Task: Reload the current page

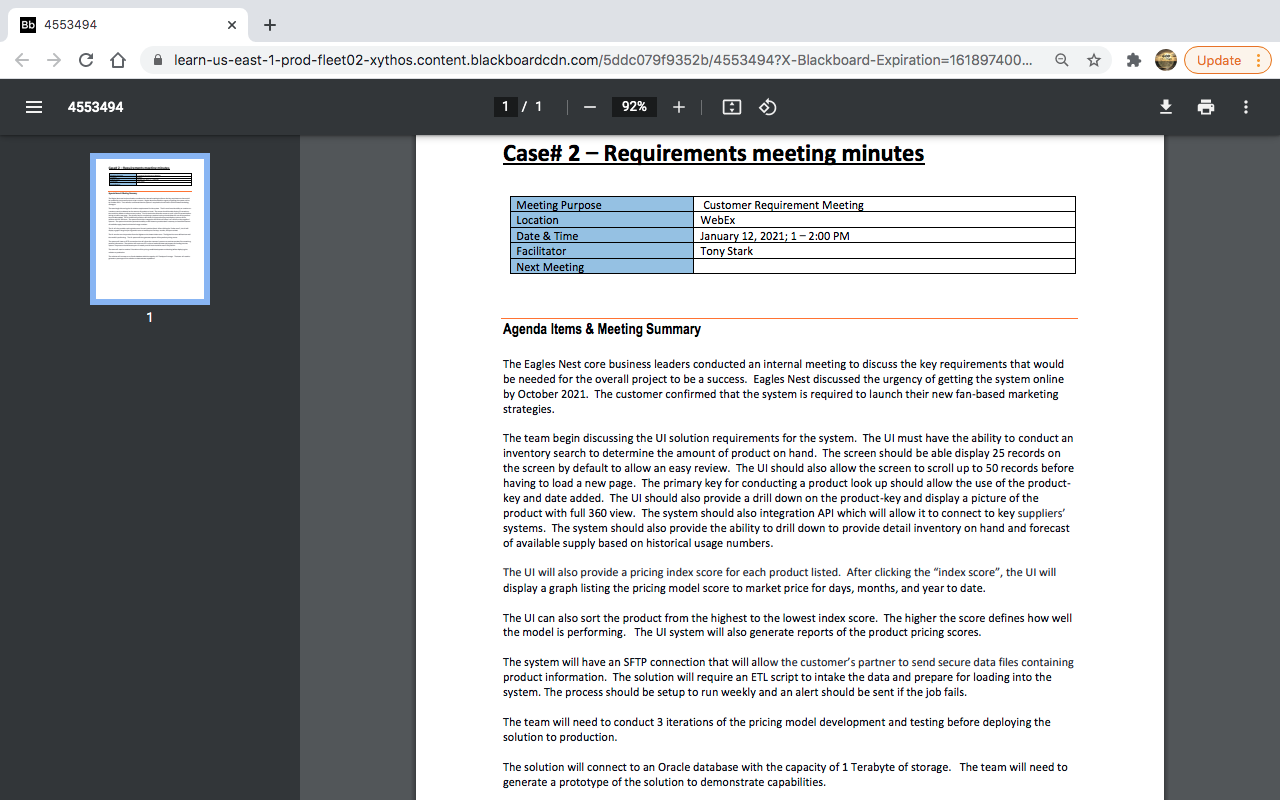Action: click(x=85, y=60)
